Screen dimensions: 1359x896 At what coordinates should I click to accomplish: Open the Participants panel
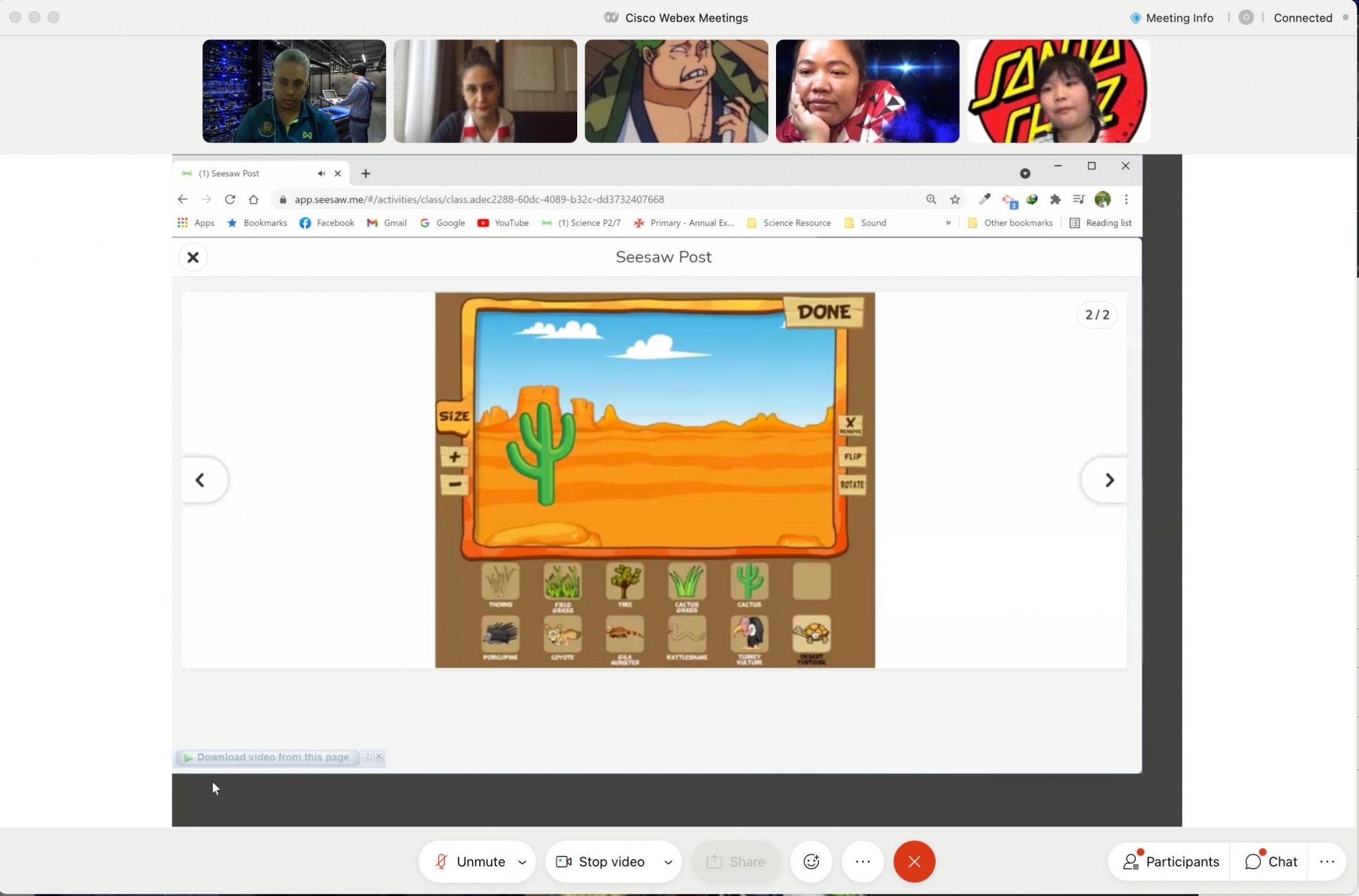click(1171, 862)
